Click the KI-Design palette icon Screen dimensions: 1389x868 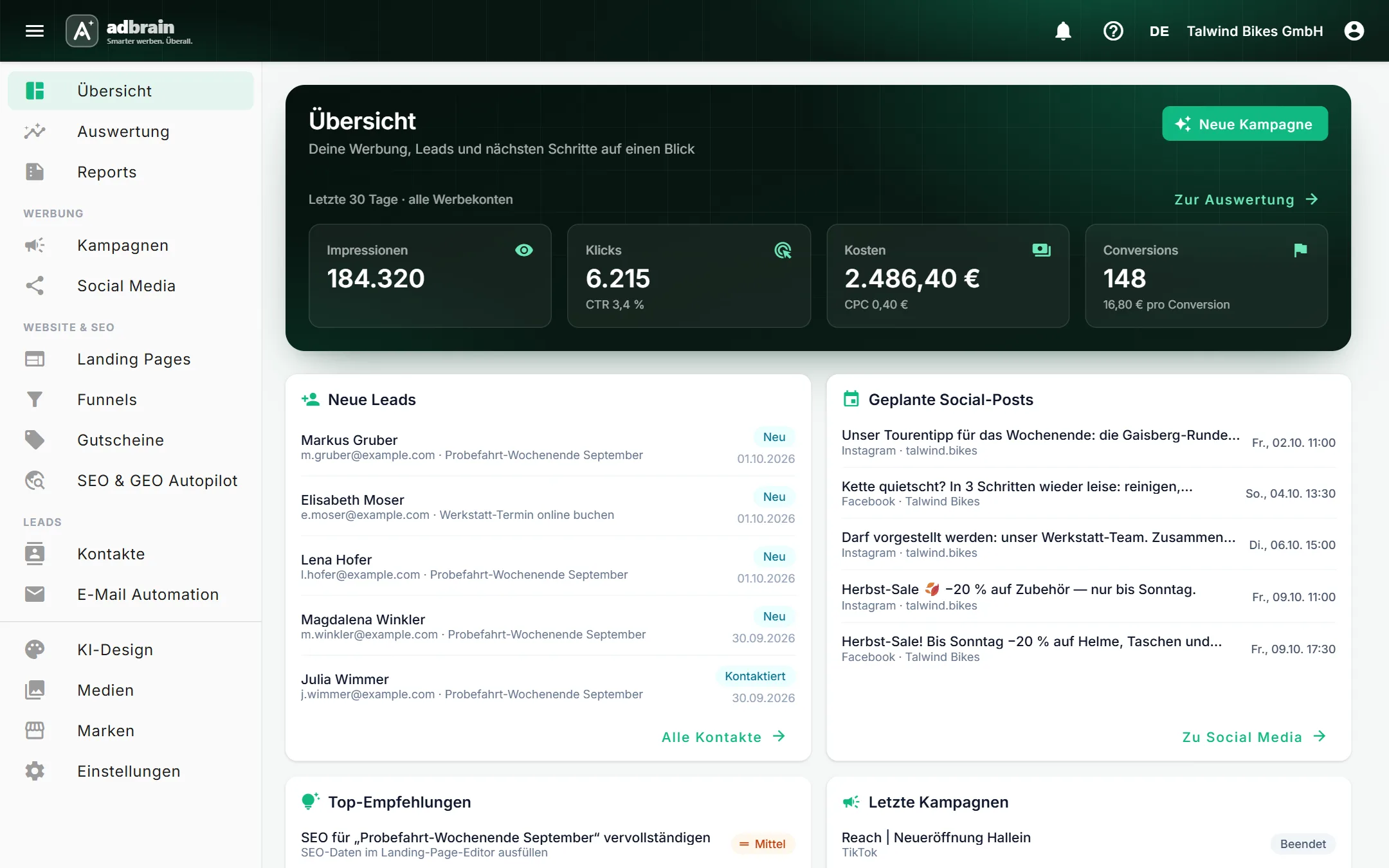35,649
